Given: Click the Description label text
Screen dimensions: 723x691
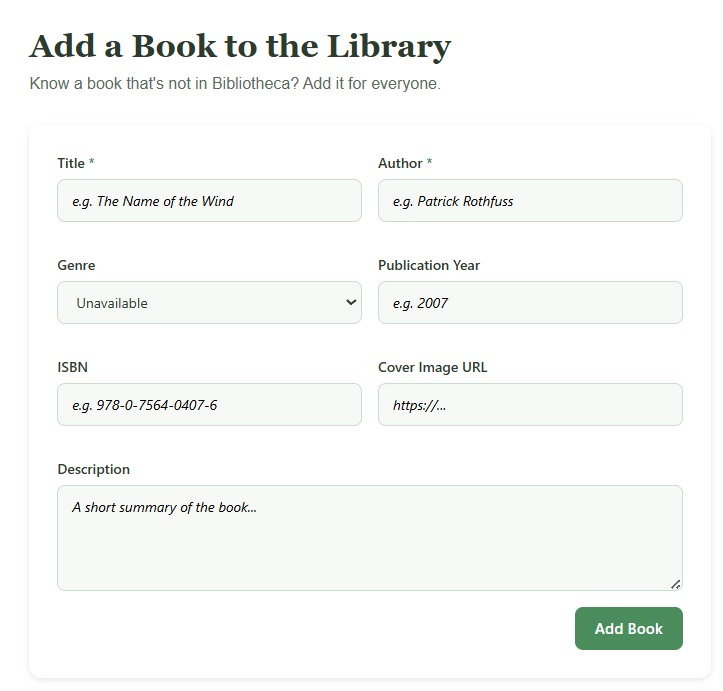Looking at the screenshot, I should pos(93,469).
